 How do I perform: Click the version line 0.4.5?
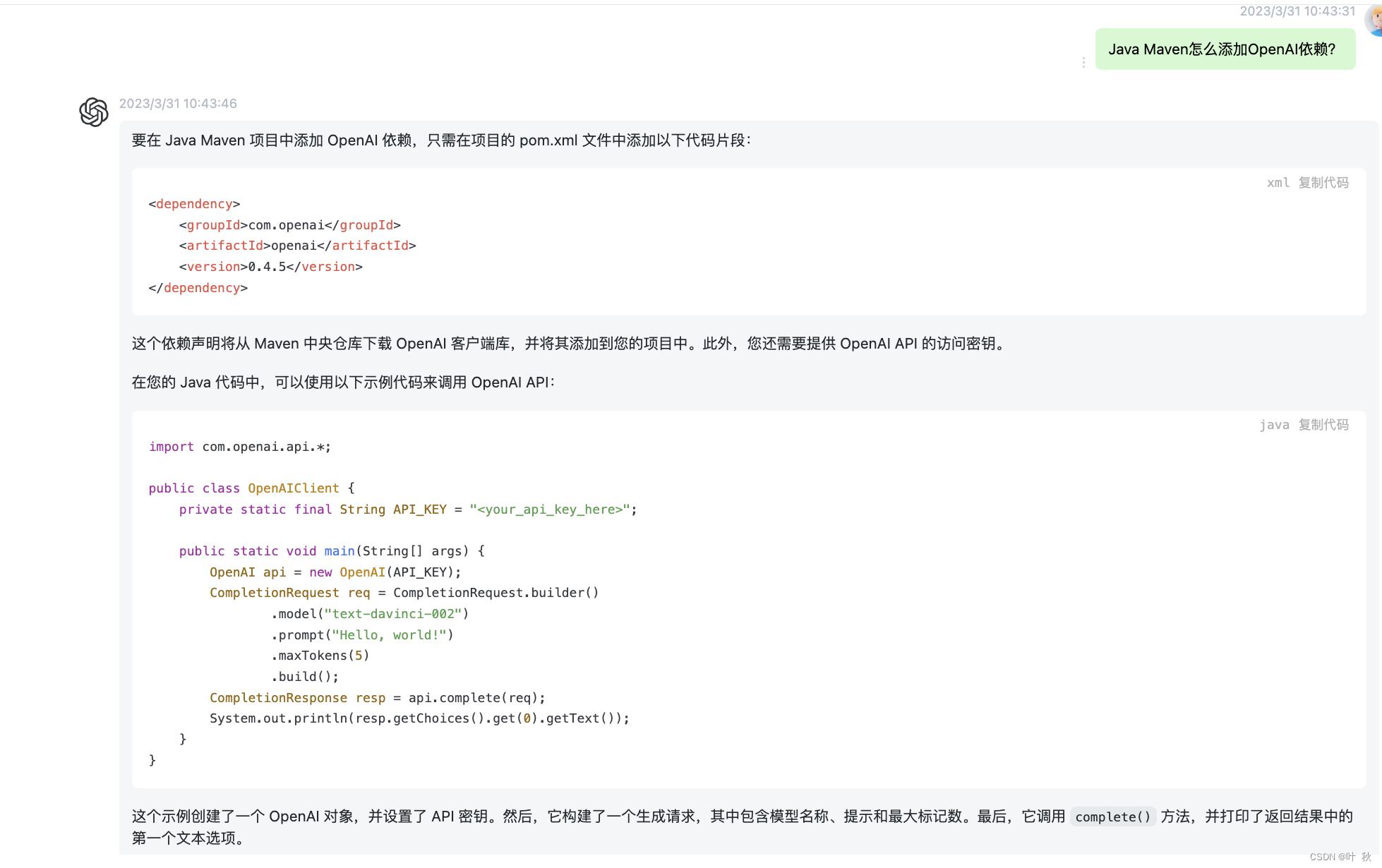tap(270, 267)
